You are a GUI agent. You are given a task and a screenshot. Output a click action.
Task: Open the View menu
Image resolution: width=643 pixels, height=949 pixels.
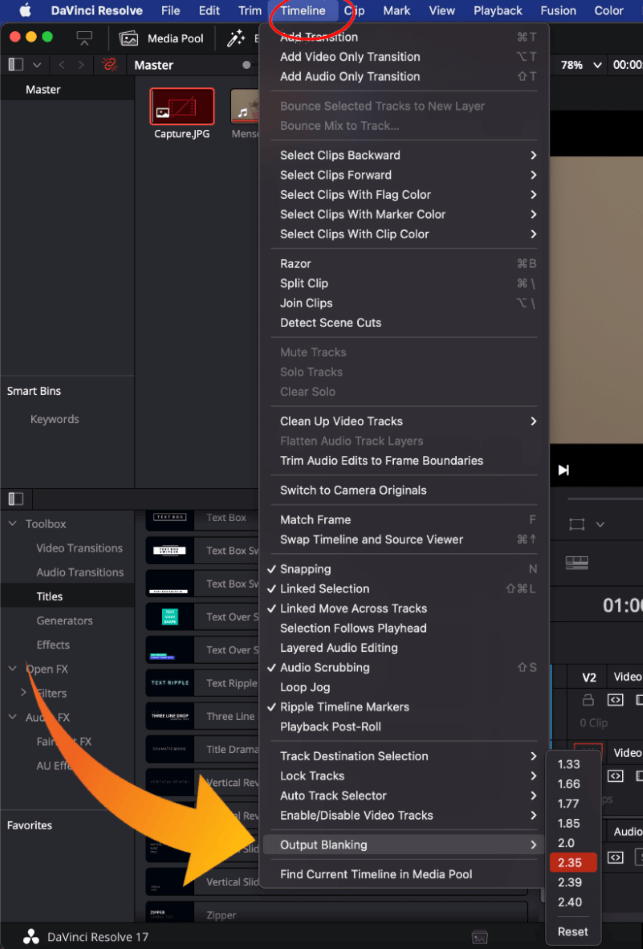click(x=442, y=10)
